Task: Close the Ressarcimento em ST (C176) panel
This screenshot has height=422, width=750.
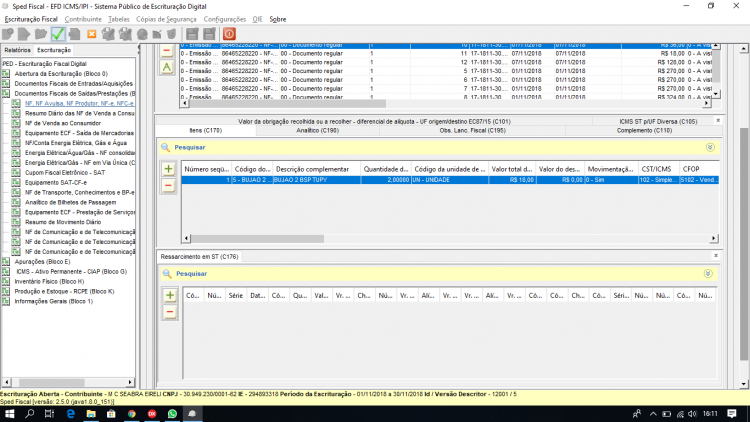Action: tap(716, 255)
